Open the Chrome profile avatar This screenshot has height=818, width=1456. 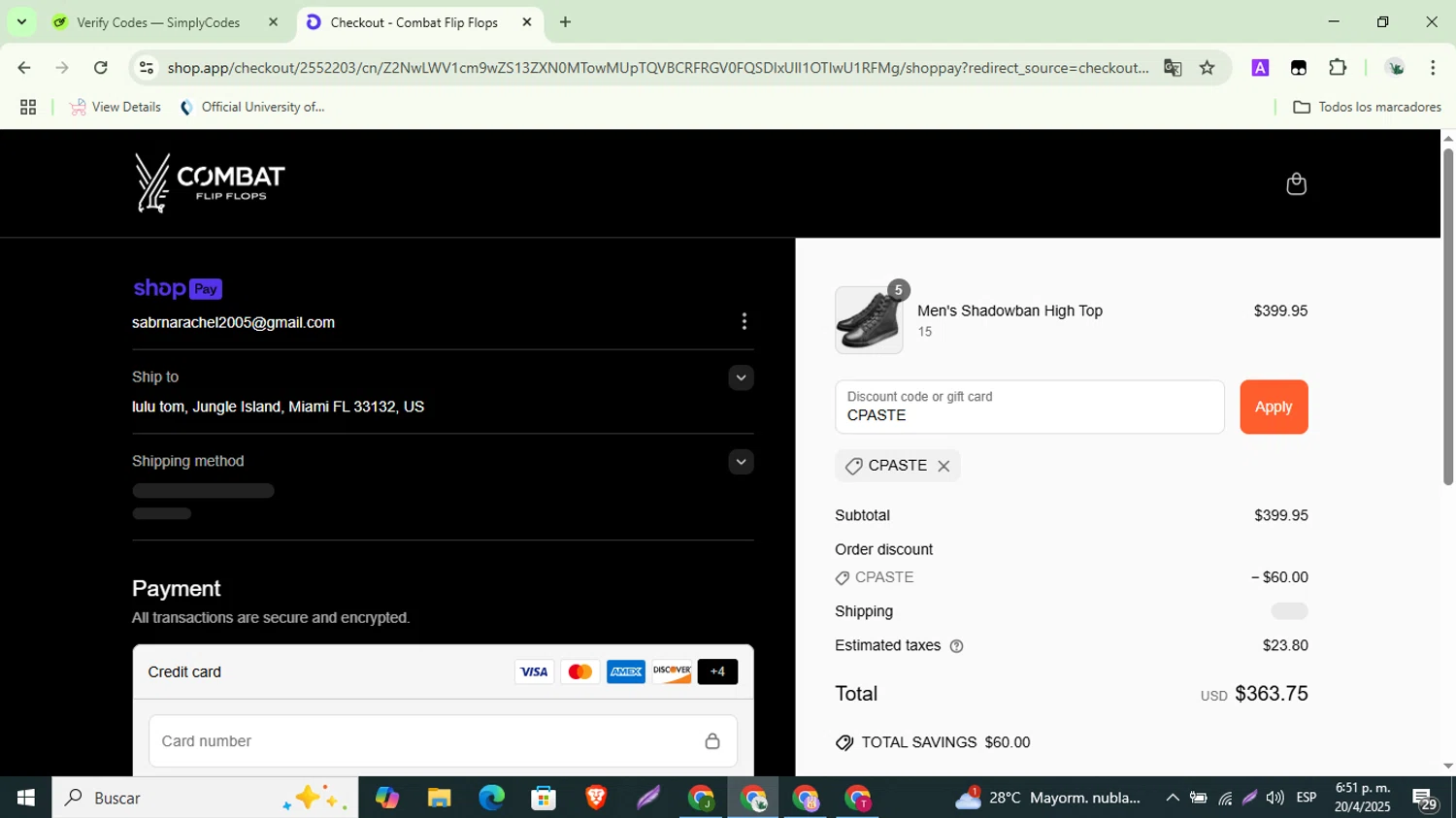coord(1395,68)
